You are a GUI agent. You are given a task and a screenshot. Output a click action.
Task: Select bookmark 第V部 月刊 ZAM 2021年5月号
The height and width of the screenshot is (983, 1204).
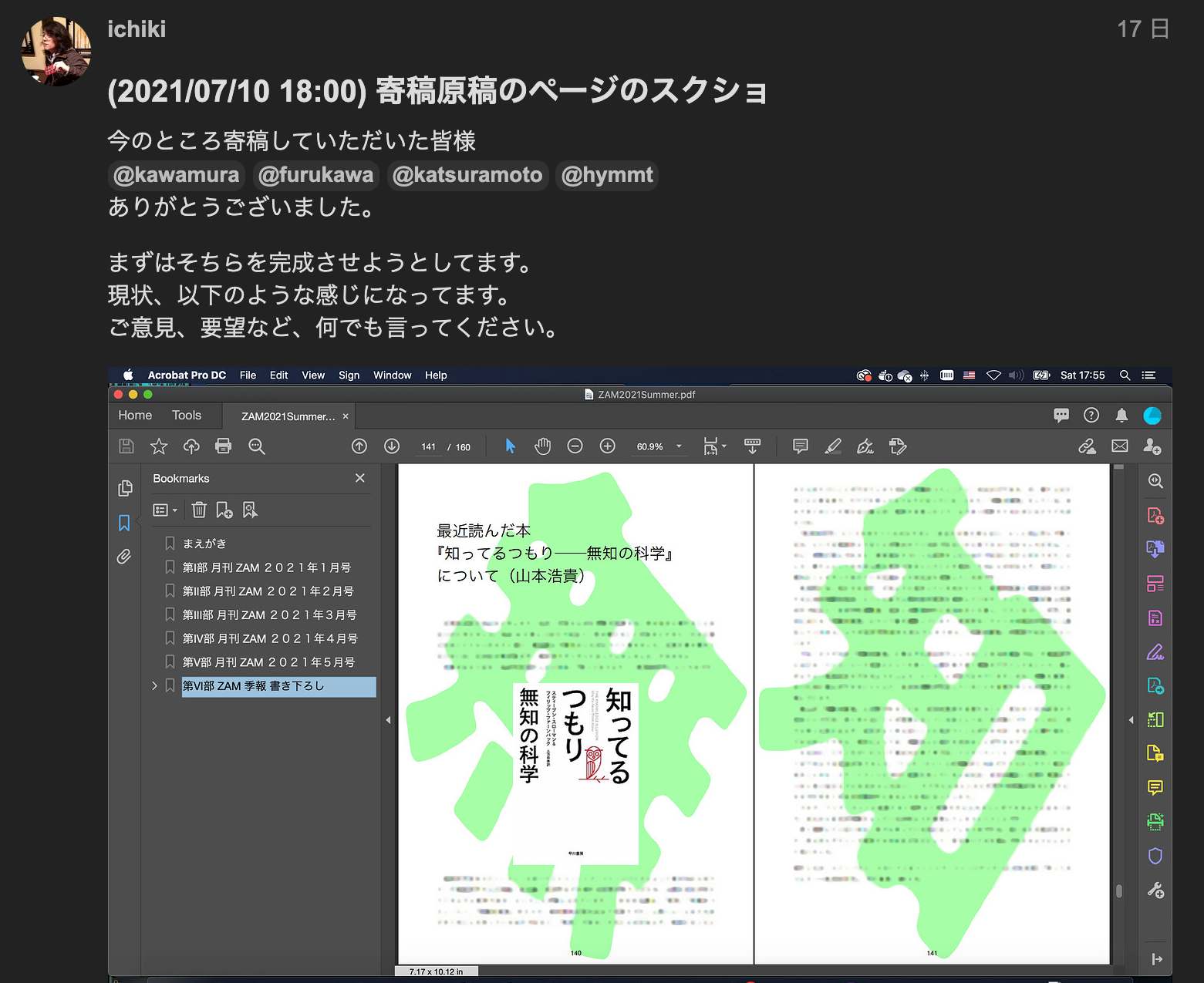click(x=269, y=662)
